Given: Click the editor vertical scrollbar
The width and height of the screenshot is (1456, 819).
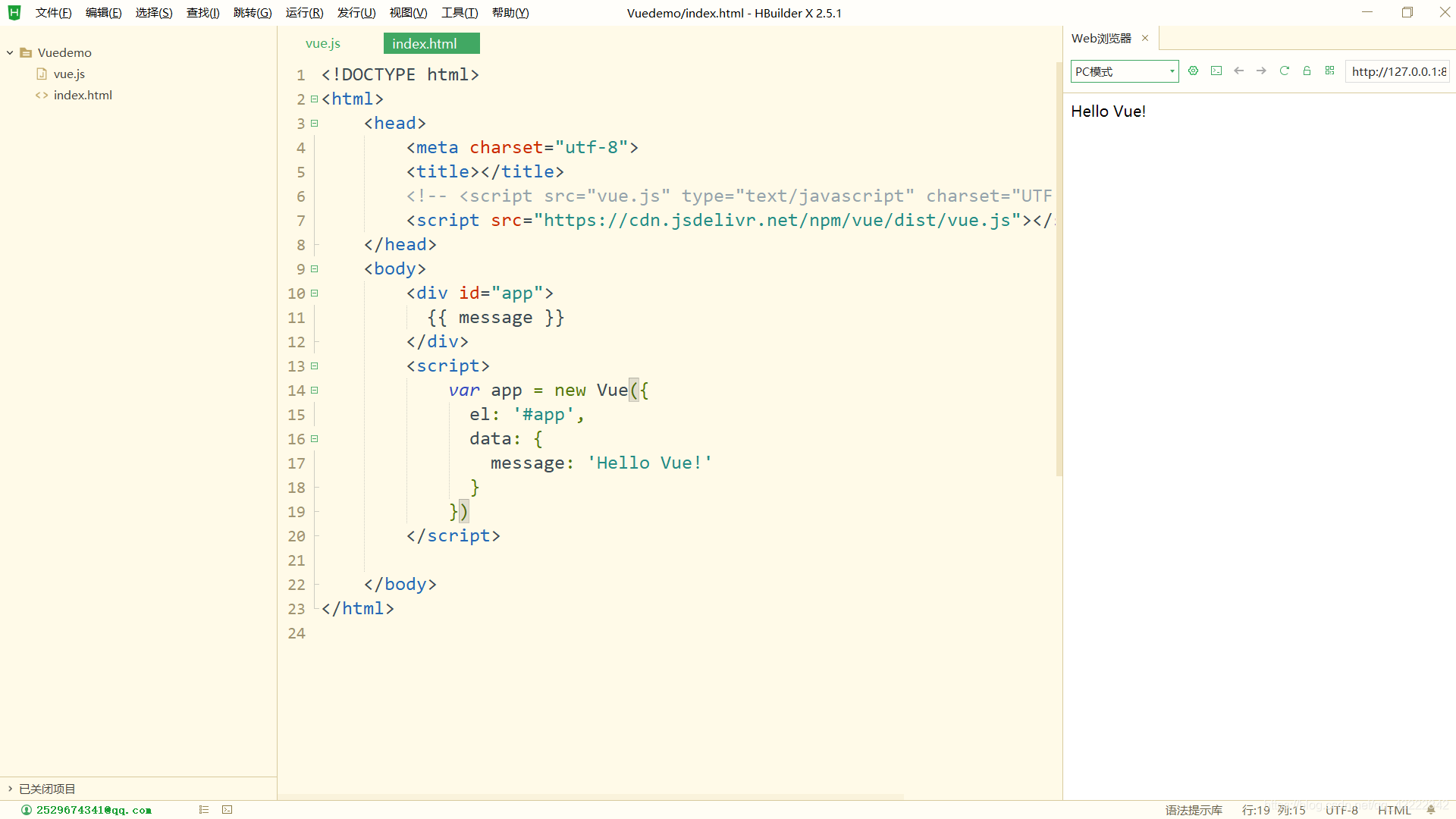Looking at the screenshot, I should [x=1059, y=269].
